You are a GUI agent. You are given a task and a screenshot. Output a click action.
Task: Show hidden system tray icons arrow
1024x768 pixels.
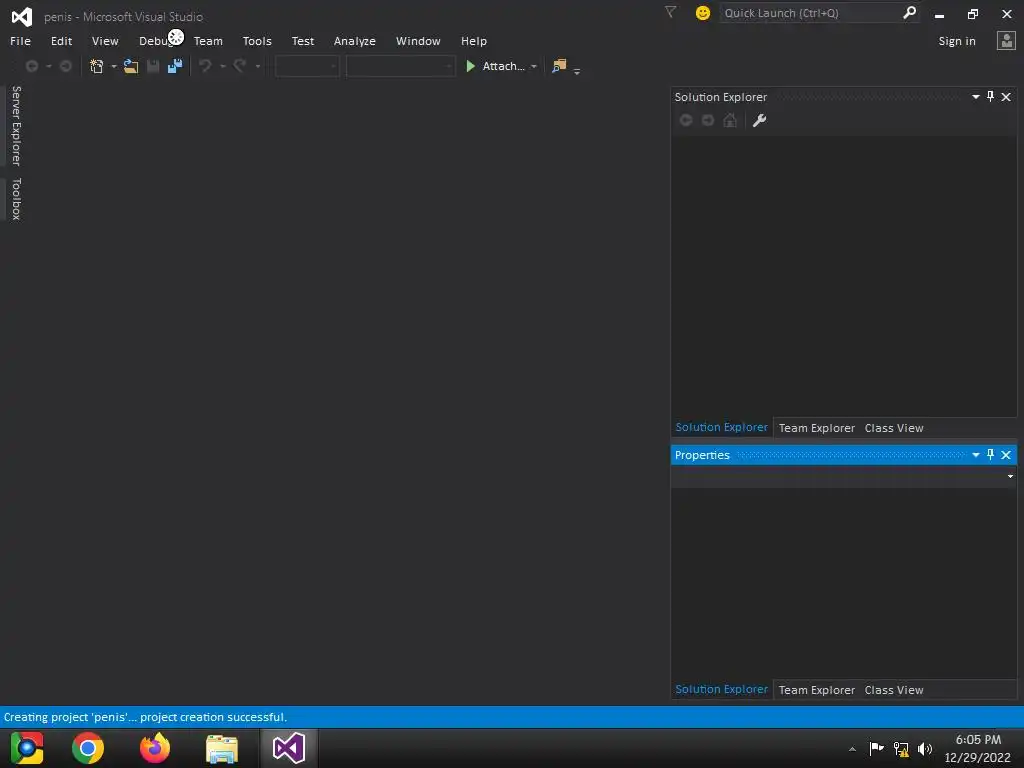[852, 749]
